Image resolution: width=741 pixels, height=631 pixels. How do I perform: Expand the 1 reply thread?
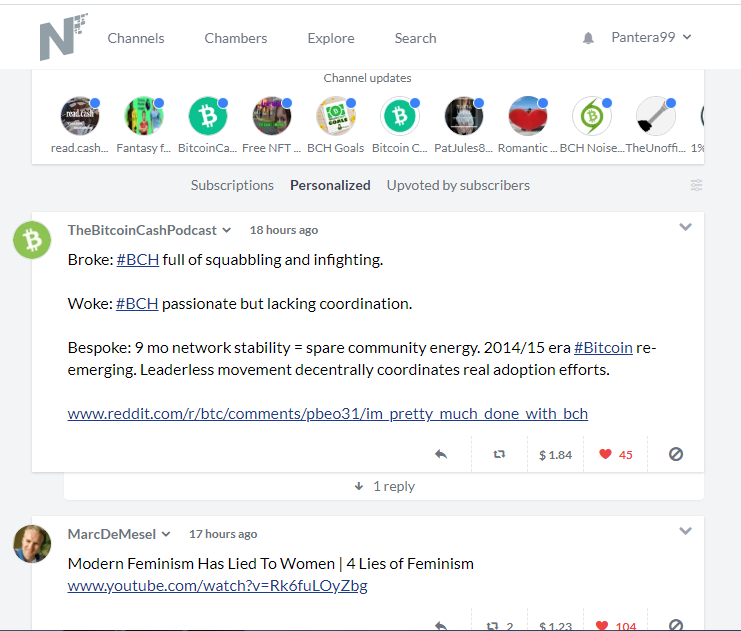point(384,486)
